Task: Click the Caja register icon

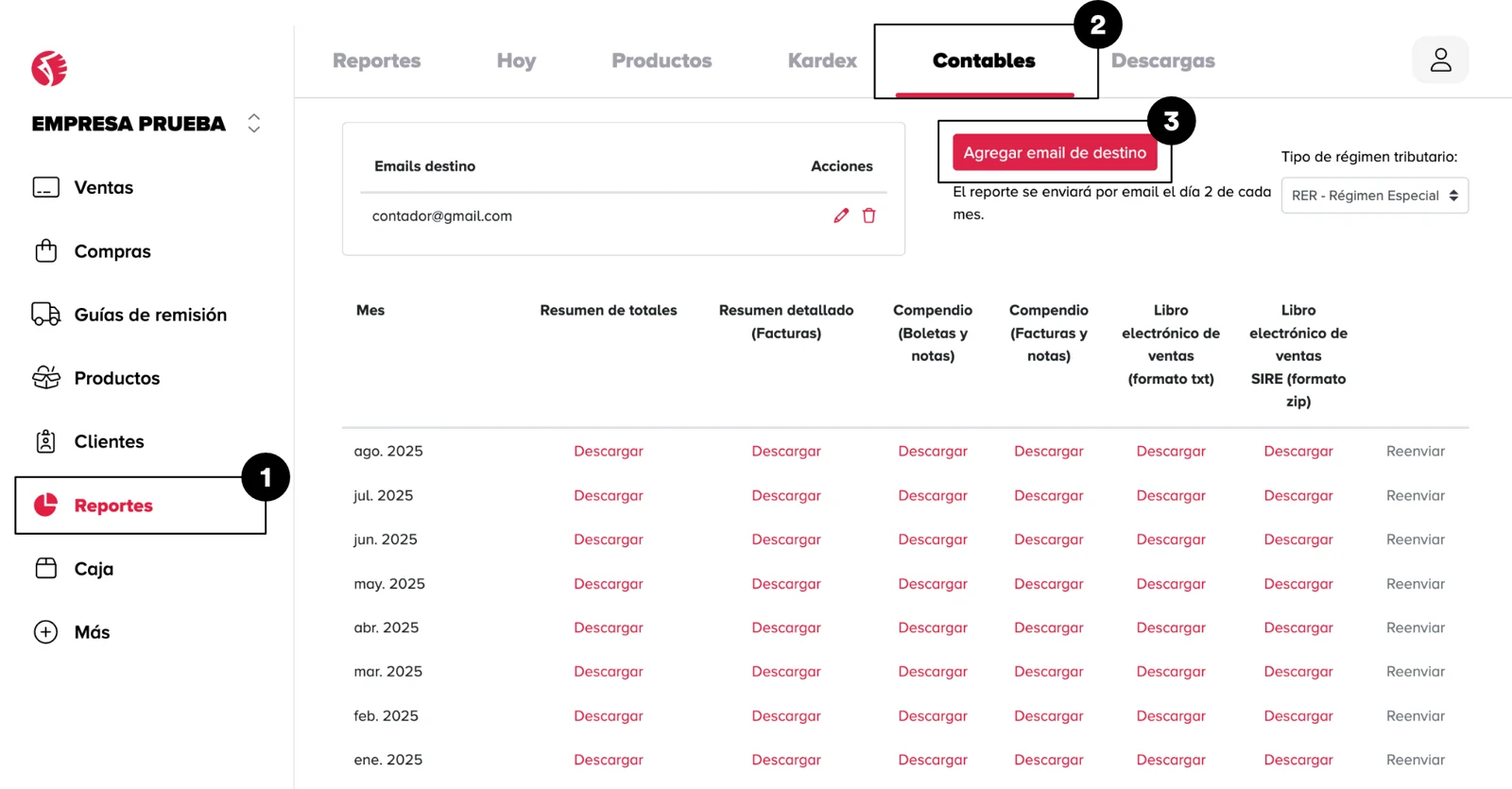Action: tap(46, 568)
